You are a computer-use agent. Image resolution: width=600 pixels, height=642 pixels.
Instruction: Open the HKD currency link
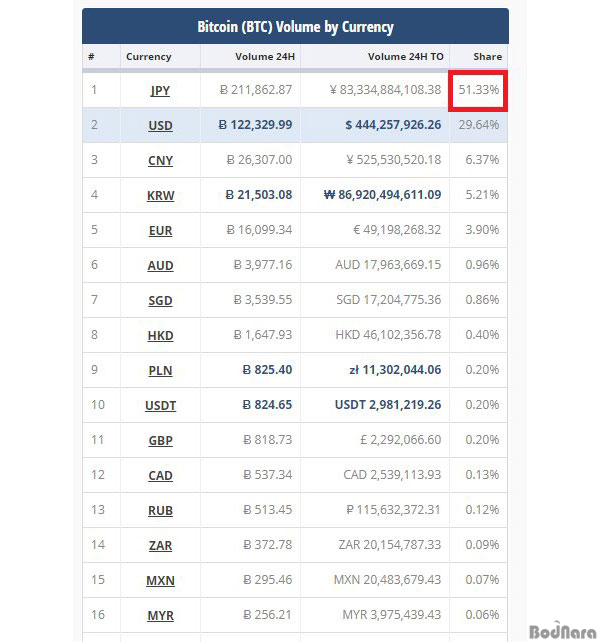point(160,335)
